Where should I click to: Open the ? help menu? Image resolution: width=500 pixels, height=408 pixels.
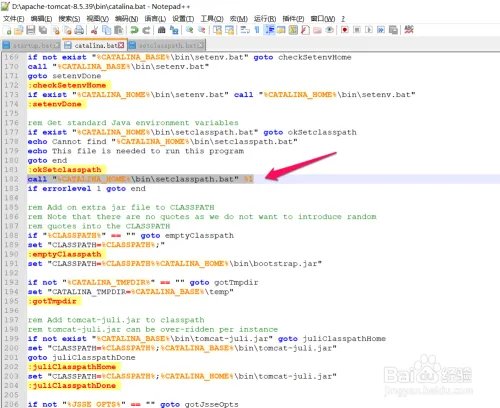[x=343, y=19]
